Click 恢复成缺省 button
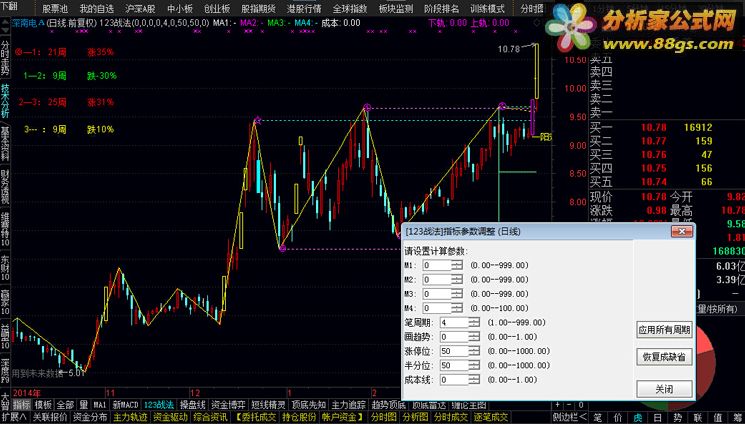 [x=664, y=357]
